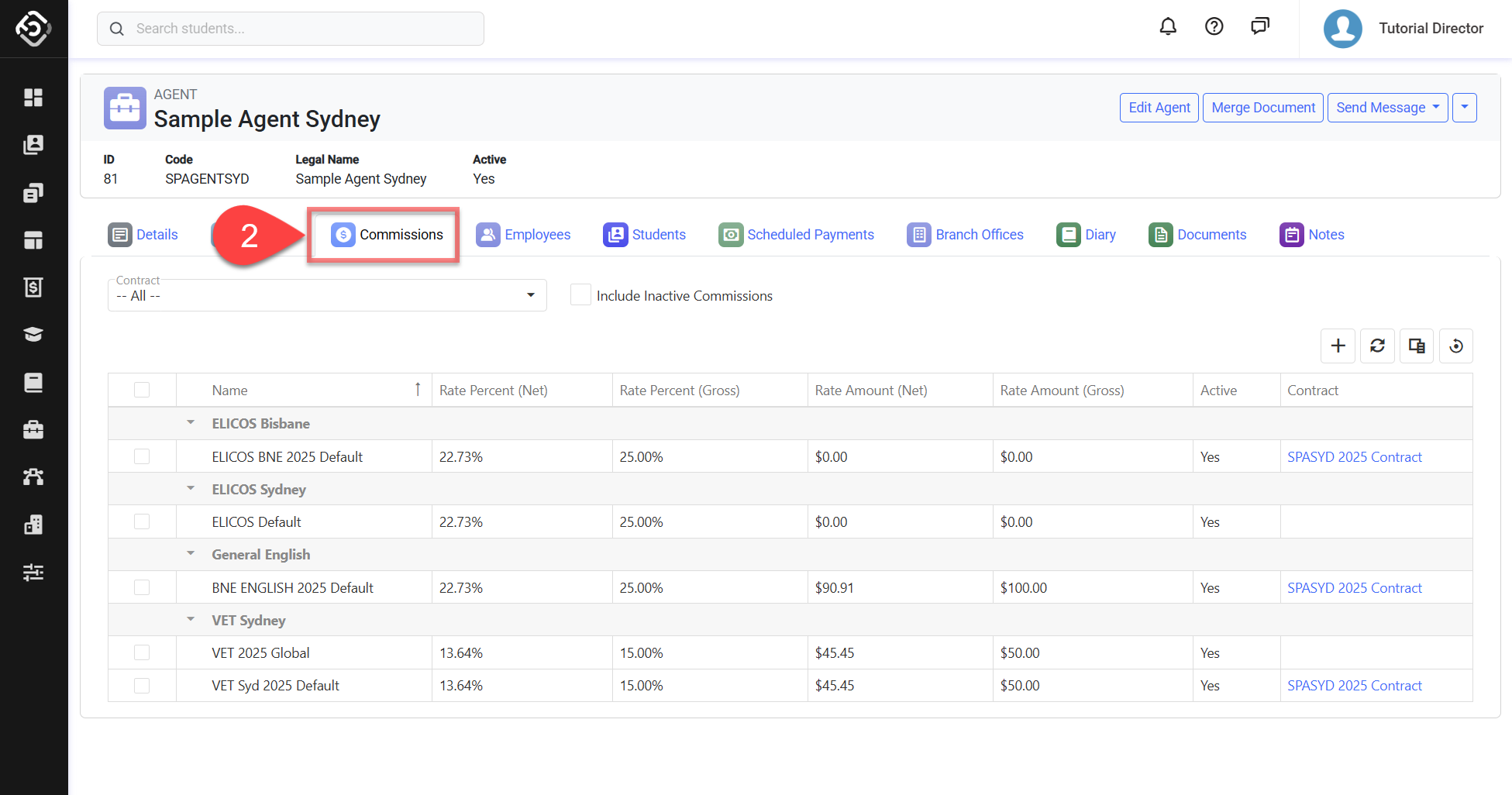Tick the ELICOS BNE 2025 Default row checkbox
This screenshot has width=1512, height=795.
(x=142, y=456)
